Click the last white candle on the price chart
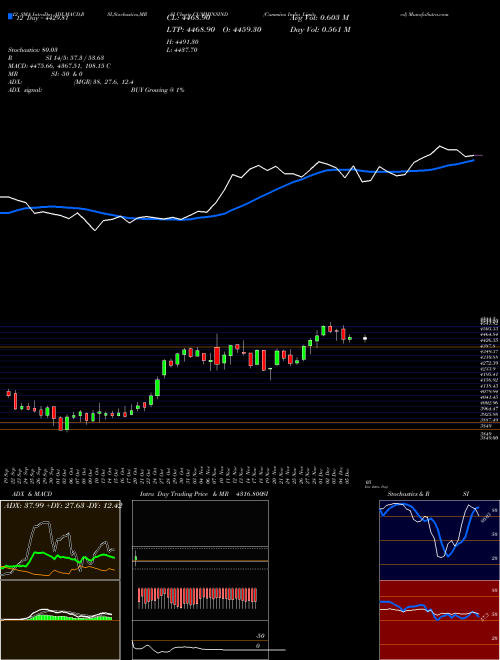Viewport: 500px width, 660px height. click(365, 338)
